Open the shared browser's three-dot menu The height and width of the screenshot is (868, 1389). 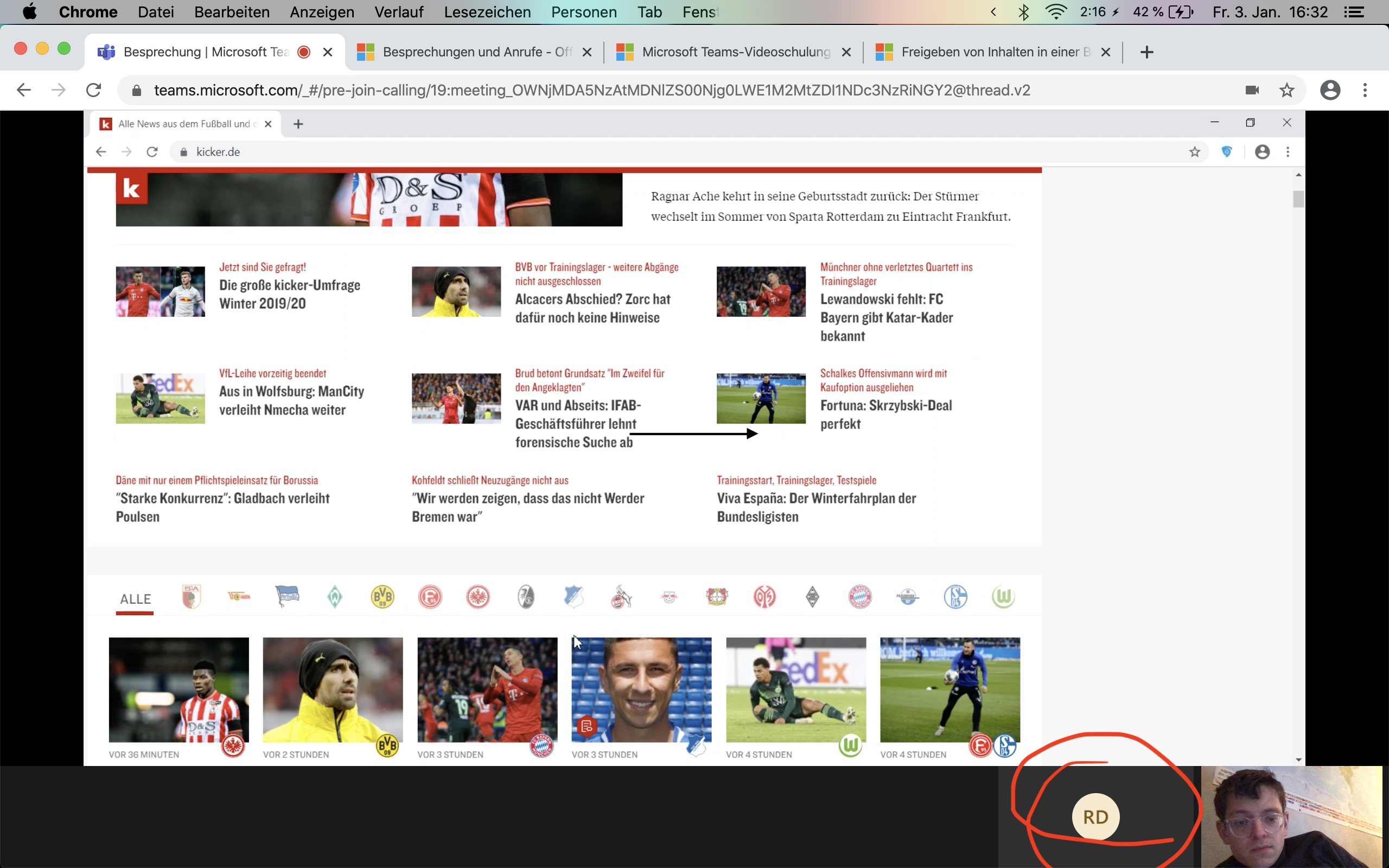point(1288,151)
